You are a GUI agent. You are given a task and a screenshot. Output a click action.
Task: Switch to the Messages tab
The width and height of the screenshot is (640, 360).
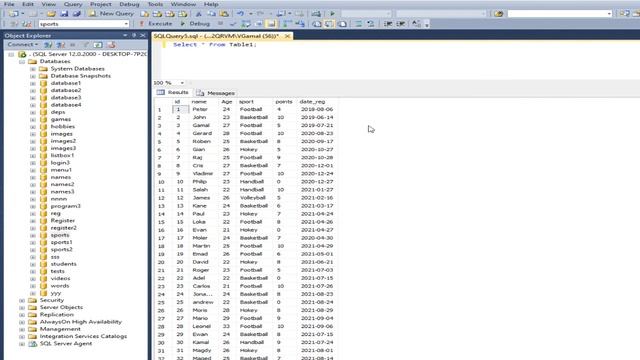click(x=216, y=93)
